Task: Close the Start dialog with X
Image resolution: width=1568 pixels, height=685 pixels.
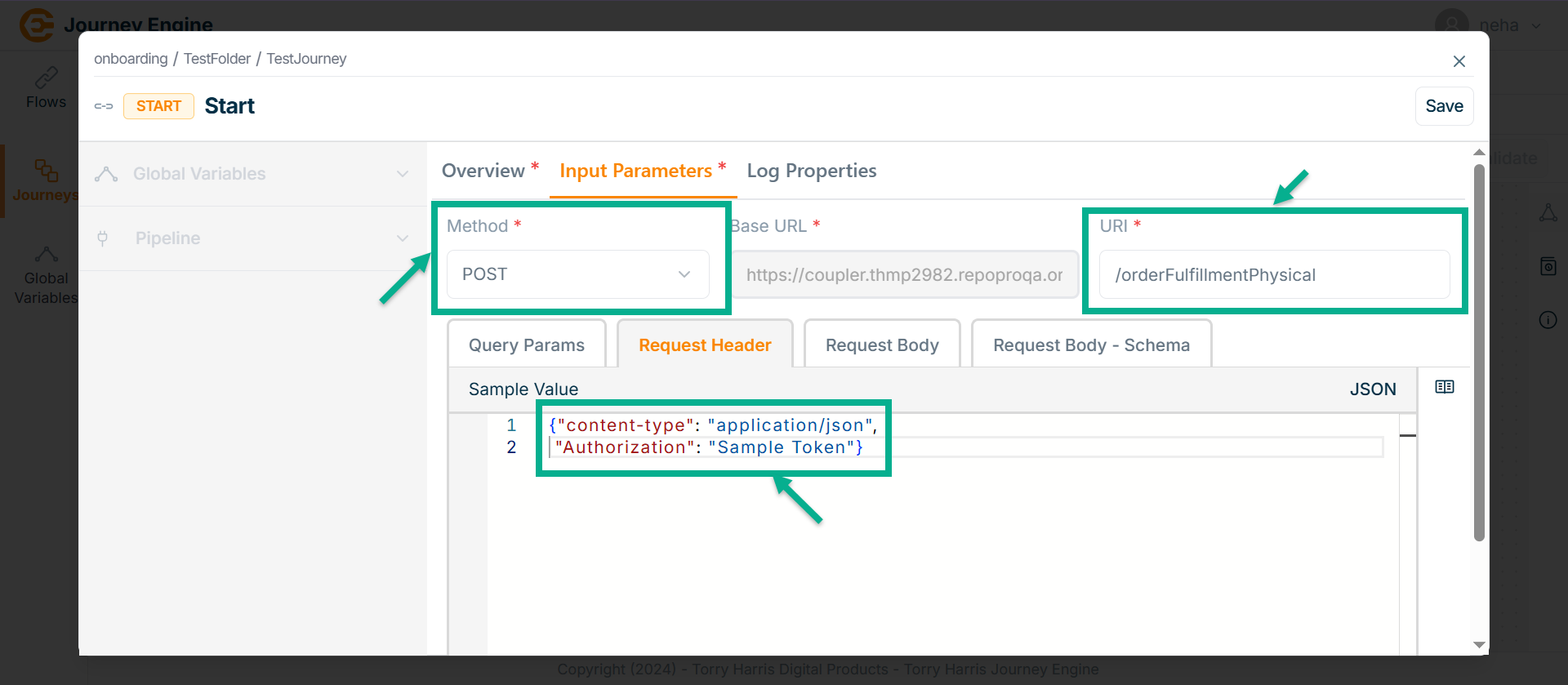Action: 1459,61
